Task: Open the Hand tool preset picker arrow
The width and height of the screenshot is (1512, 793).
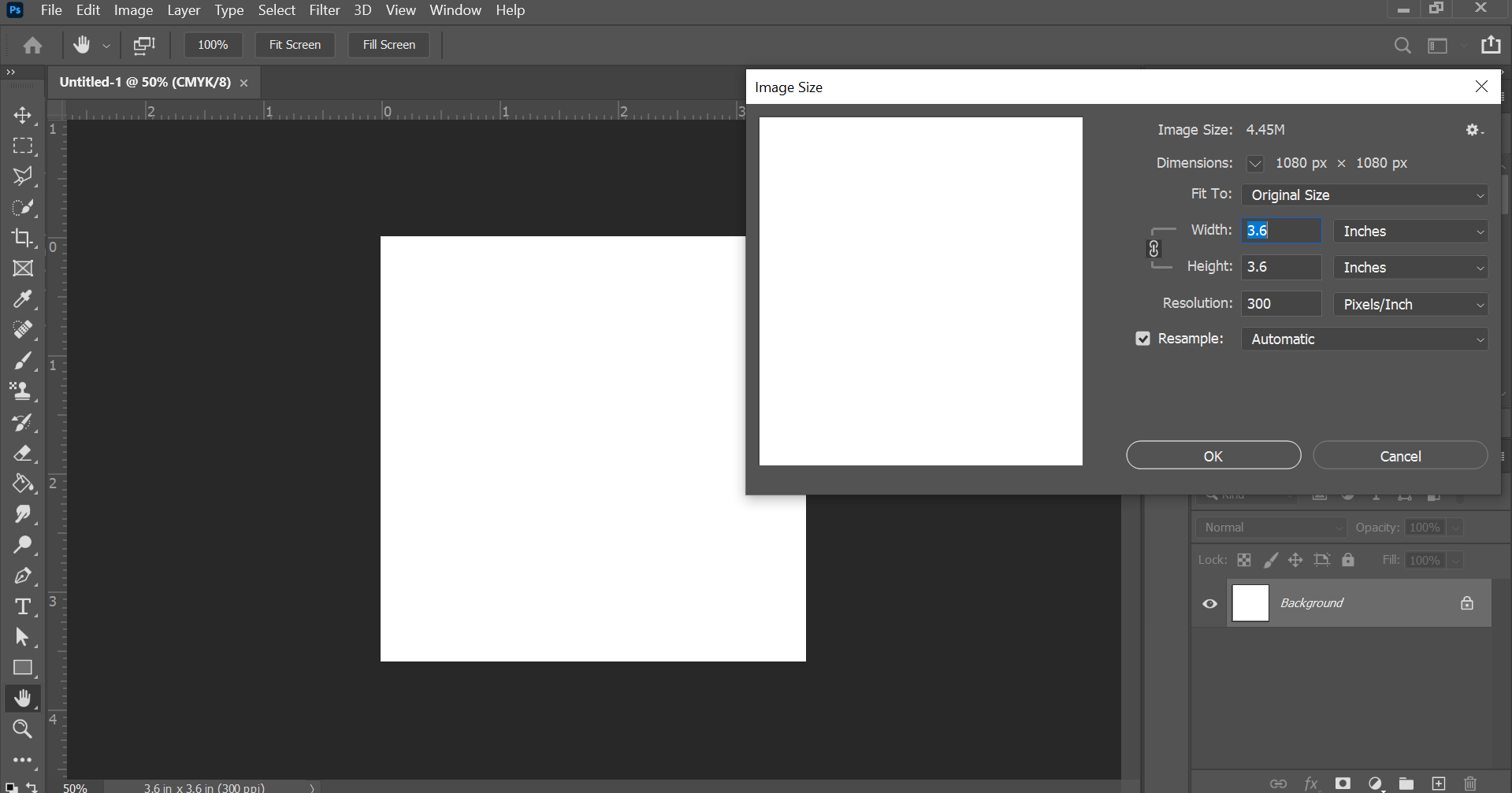Action: pos(106,46)
